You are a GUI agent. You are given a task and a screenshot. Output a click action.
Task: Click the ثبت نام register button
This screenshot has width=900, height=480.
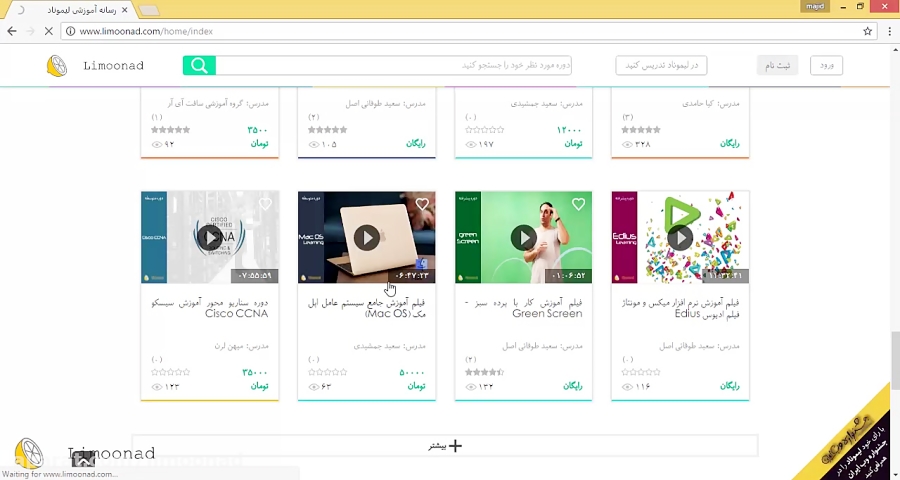tap(777, 65)
